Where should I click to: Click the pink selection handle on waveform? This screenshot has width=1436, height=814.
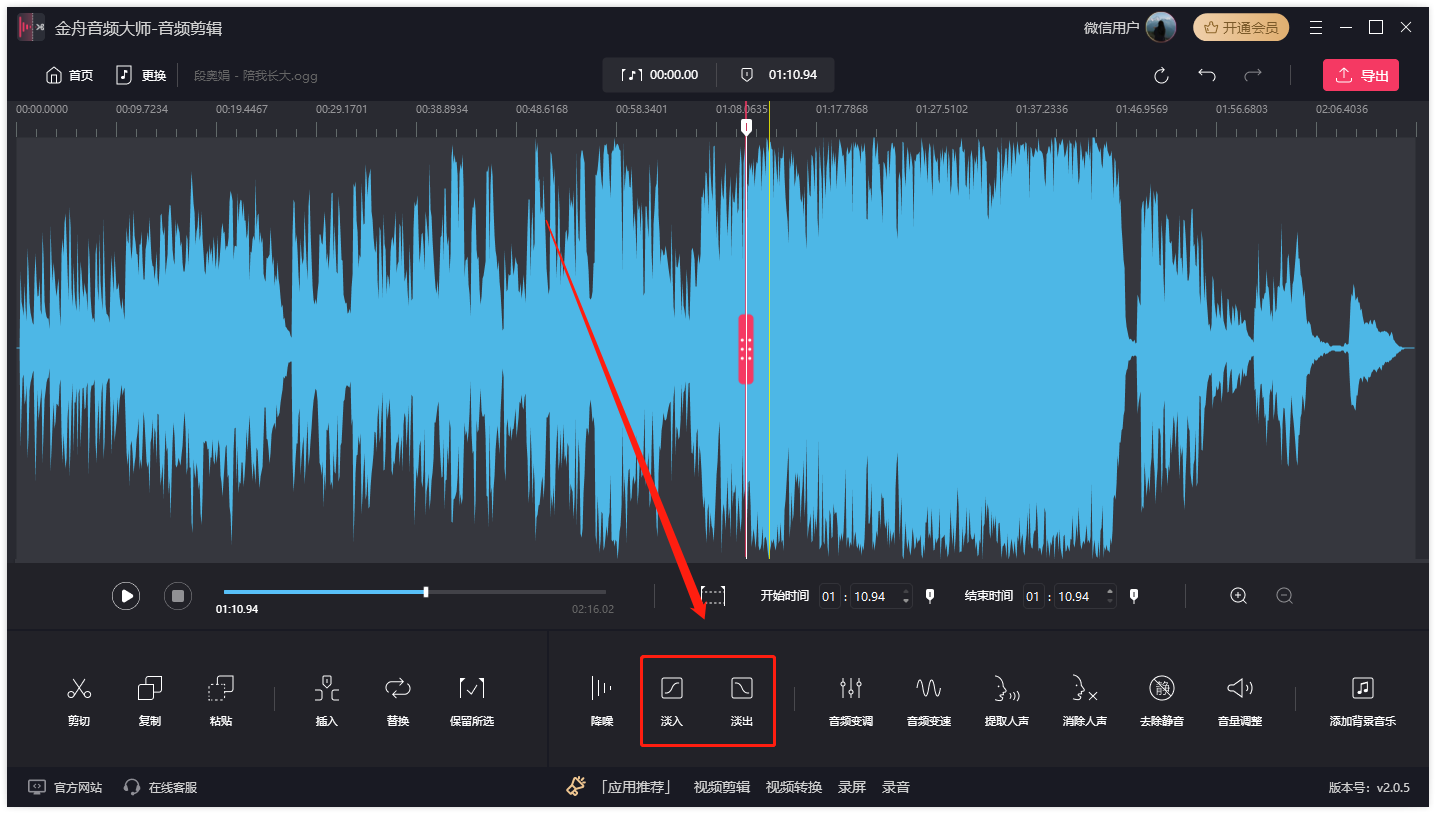746,348
